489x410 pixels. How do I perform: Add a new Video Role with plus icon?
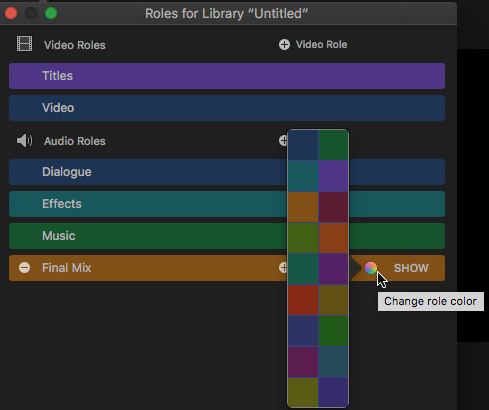coord(284,44)
